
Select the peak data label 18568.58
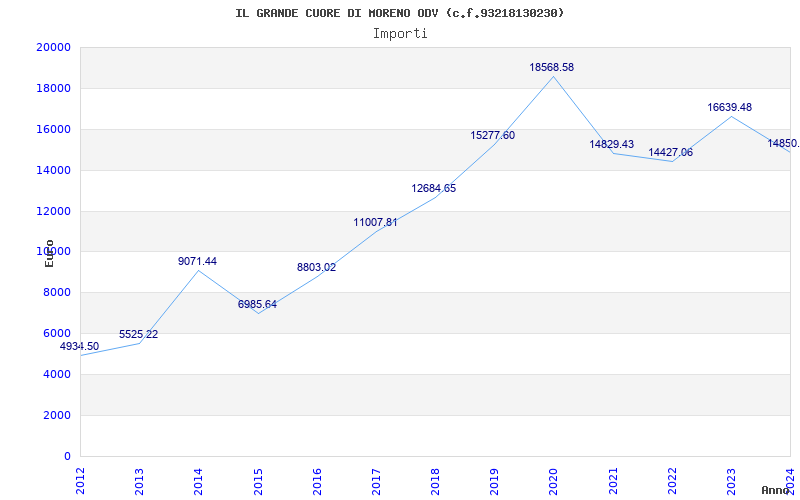552,67
